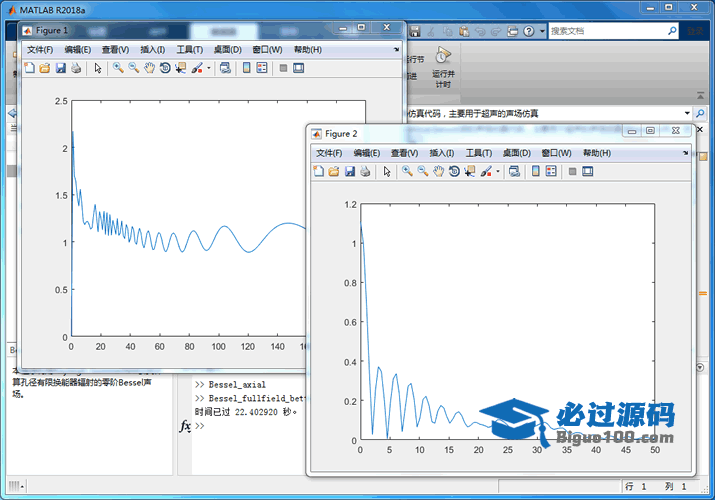The height and width of the screenshot is (500, 715).
Task: Open 查看(V) menu in Figure 2
Action: 404,153
